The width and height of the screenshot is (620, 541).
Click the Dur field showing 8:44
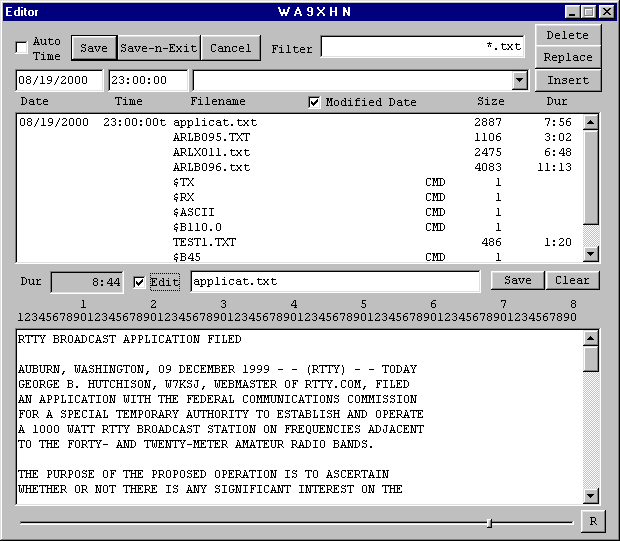coord(87,282)
